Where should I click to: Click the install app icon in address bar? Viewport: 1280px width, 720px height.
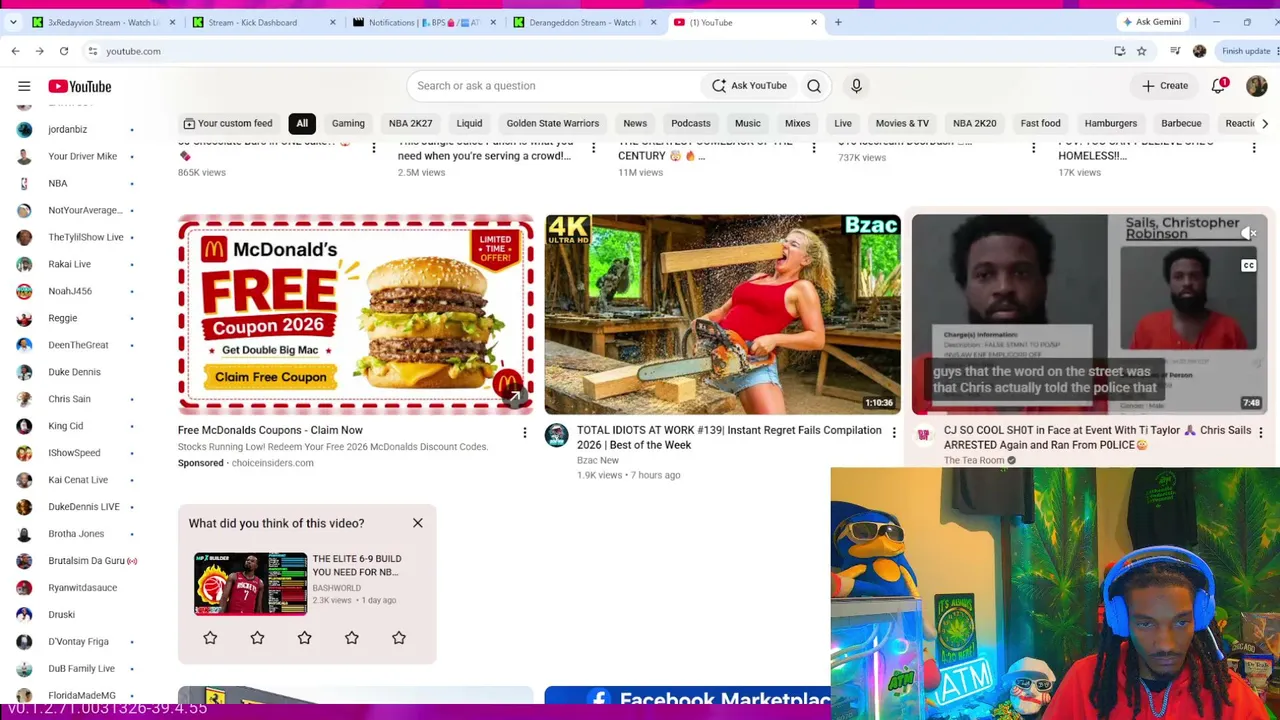1120,51
